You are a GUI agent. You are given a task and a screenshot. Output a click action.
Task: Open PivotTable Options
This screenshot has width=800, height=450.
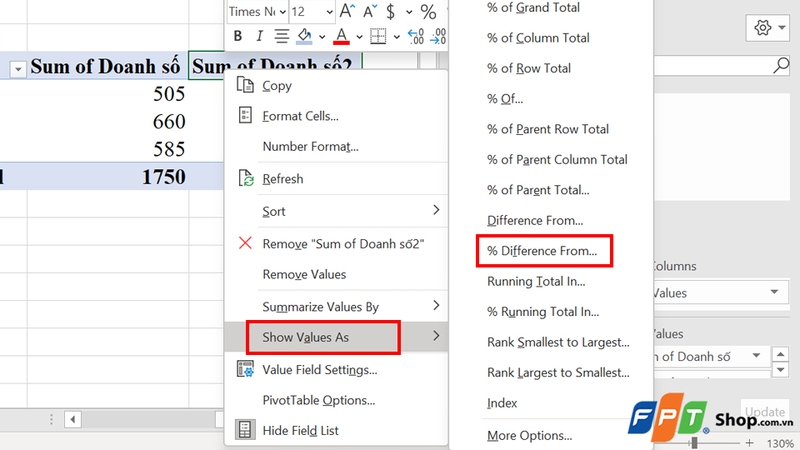click(x=336, y=400)
